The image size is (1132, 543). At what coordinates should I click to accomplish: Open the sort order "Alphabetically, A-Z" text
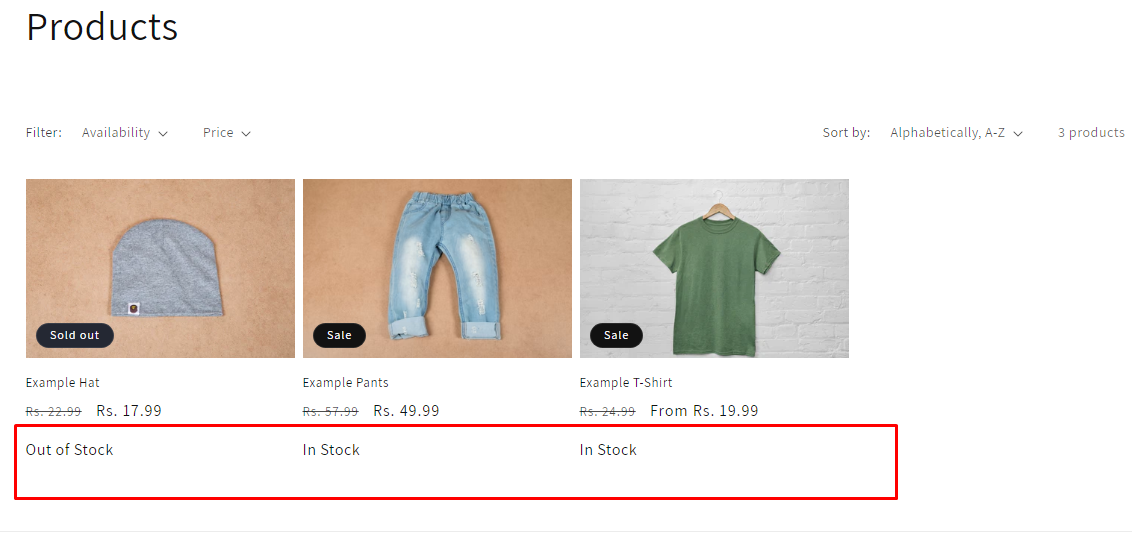tap(947, 132)
